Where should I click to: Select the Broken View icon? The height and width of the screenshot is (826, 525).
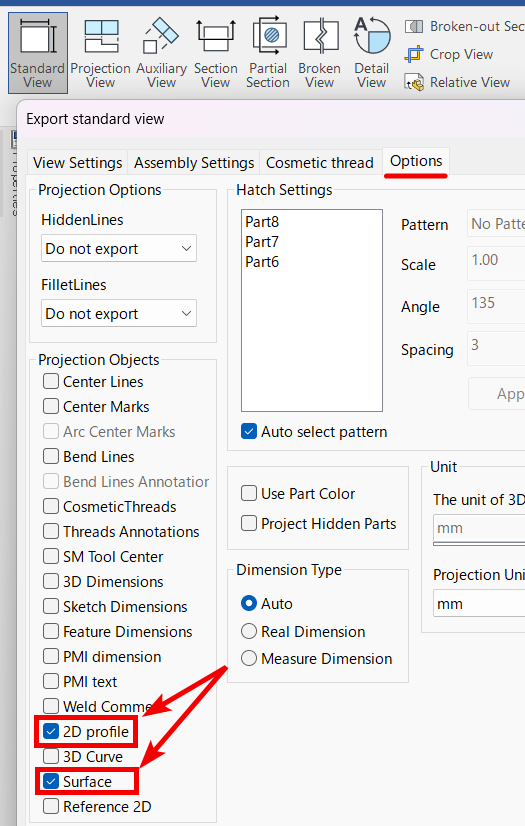pyautogui.click(x=320, y=53)
